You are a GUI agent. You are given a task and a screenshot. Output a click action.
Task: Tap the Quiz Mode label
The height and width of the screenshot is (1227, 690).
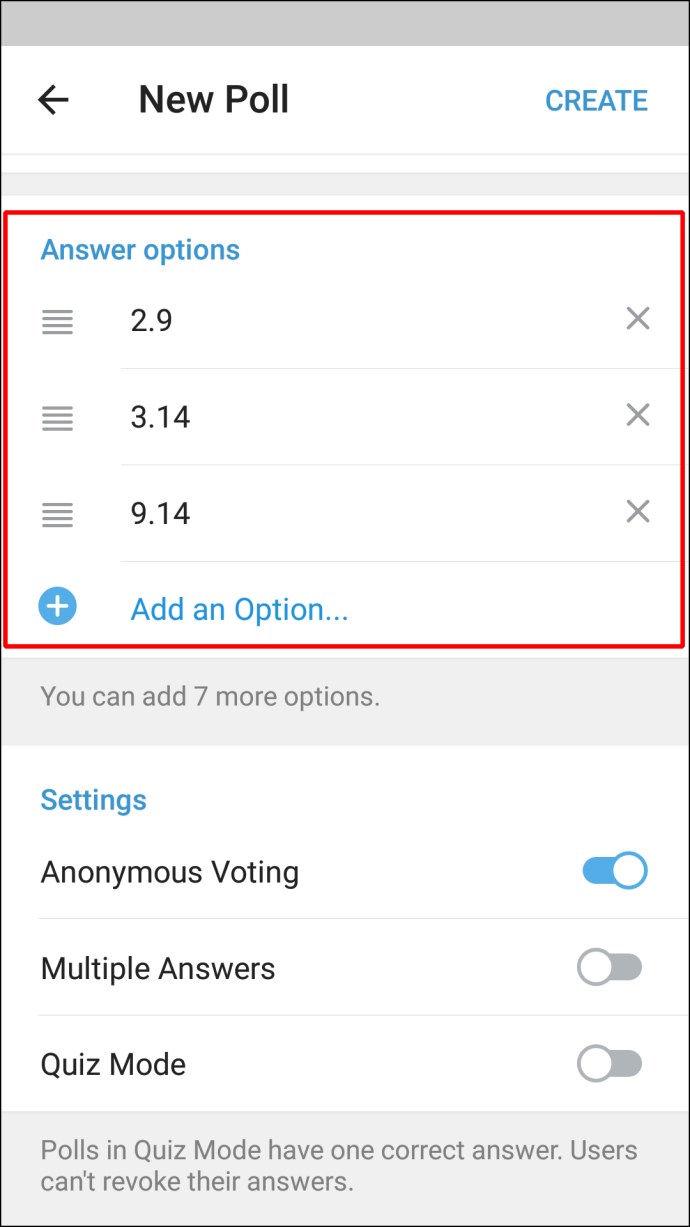pyautogui.click(x=113, y=1064)
